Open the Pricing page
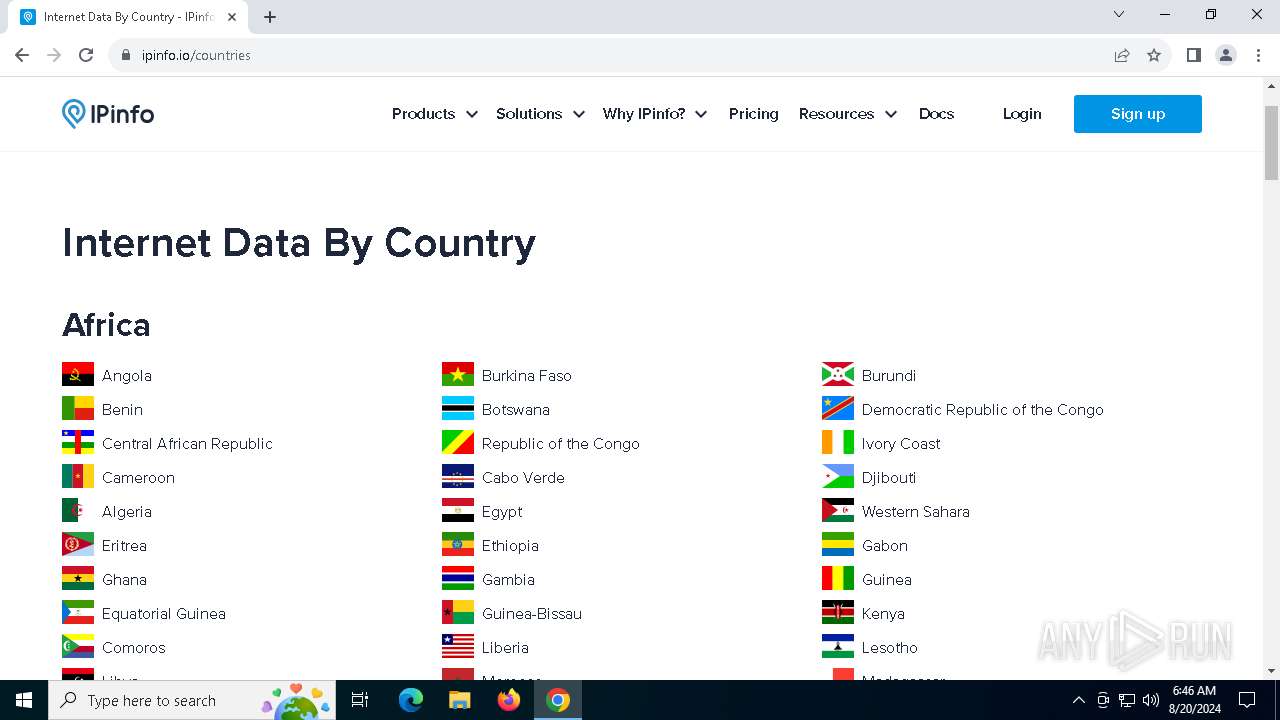This screenshot has height=720, width=1280. click(x=754, y=114)
